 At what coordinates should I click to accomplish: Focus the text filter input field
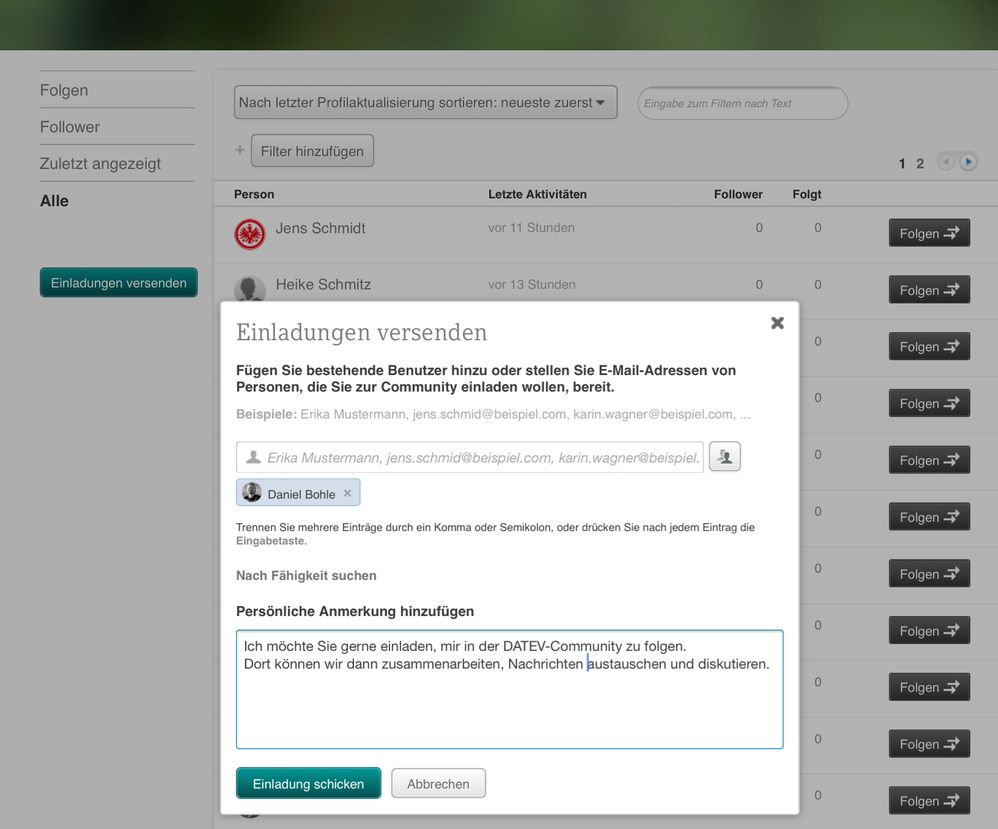point(743,103)
